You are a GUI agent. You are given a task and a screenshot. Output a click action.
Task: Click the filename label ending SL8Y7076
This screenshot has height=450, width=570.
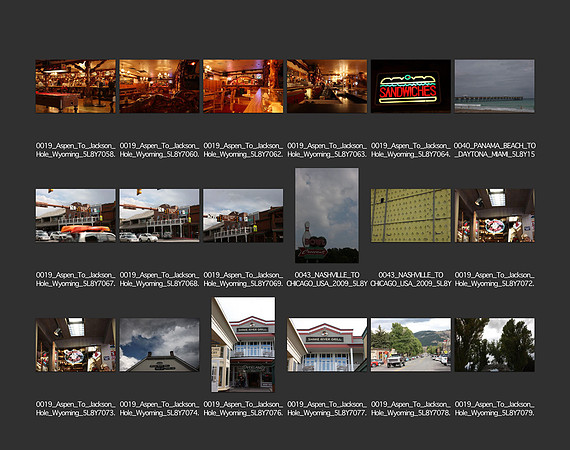(x=243, y=409)
